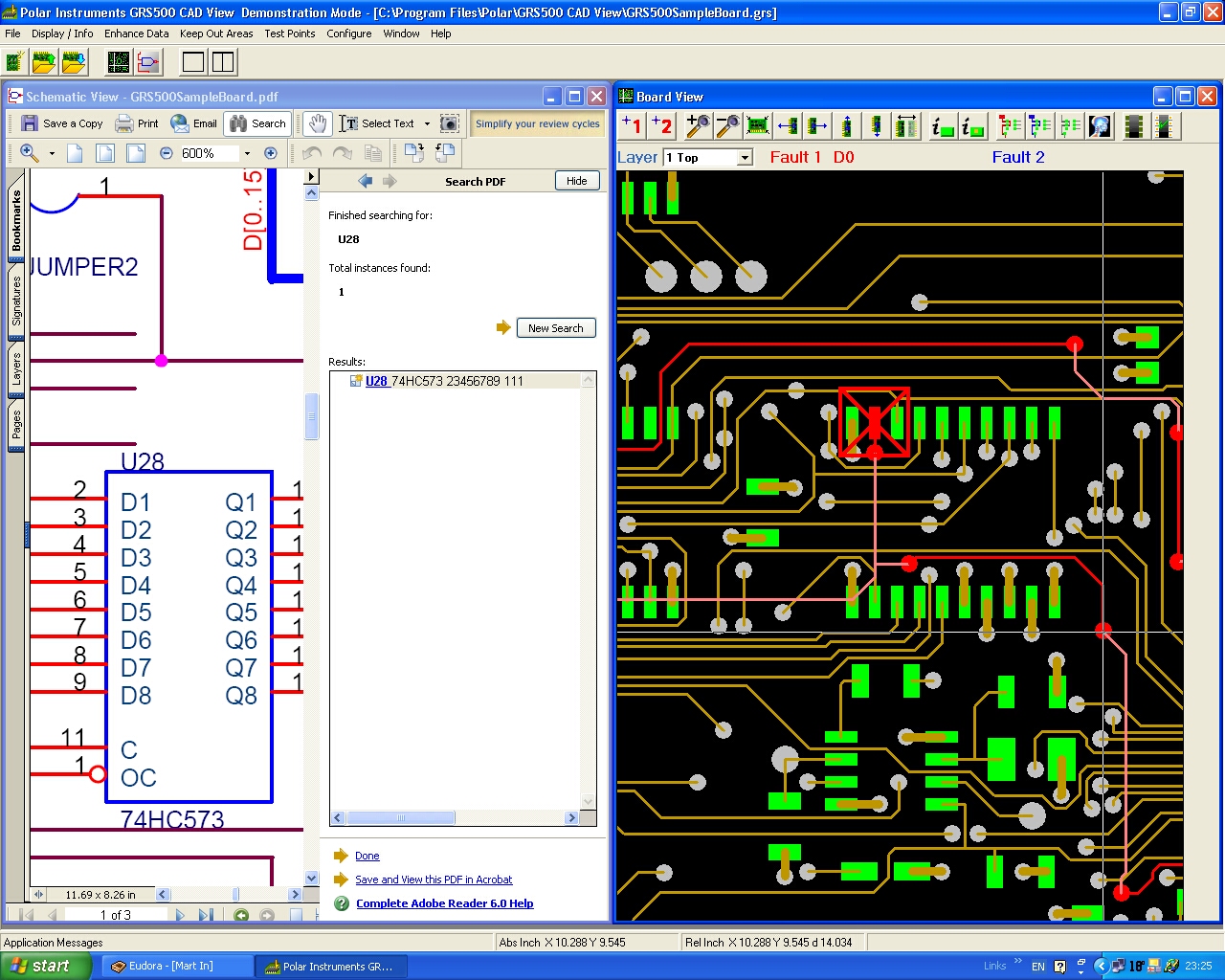Click the Email button in PDF toolbar
This screenshot has width=1225, height=980.
pos(194,123)
